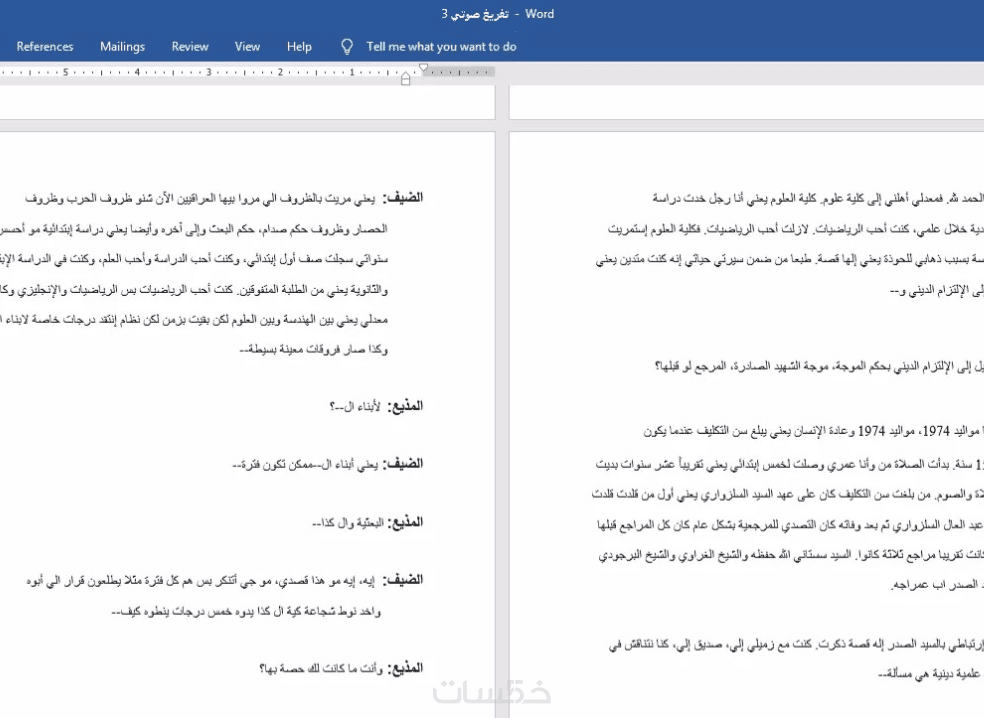Click the horizontal ruler at mark 3
Image resolution: width=984 pixels, height=718 pixels.
tap(209, 72)
